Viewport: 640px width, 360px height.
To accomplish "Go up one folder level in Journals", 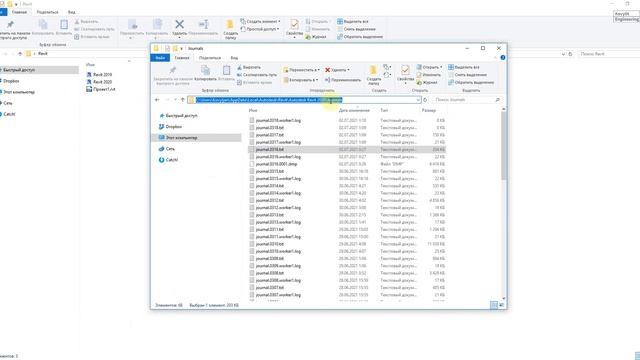I will click(182, 100).
